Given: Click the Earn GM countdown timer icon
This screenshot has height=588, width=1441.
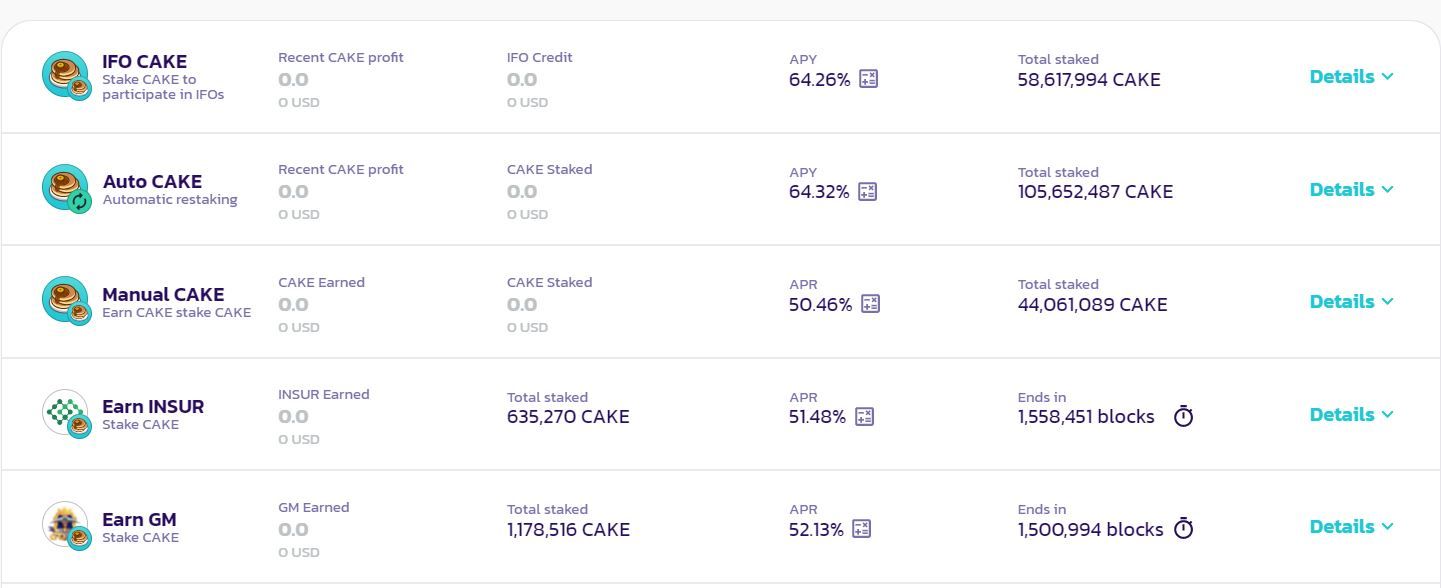Looking at the screenshot, I should tap(1183, 529).
